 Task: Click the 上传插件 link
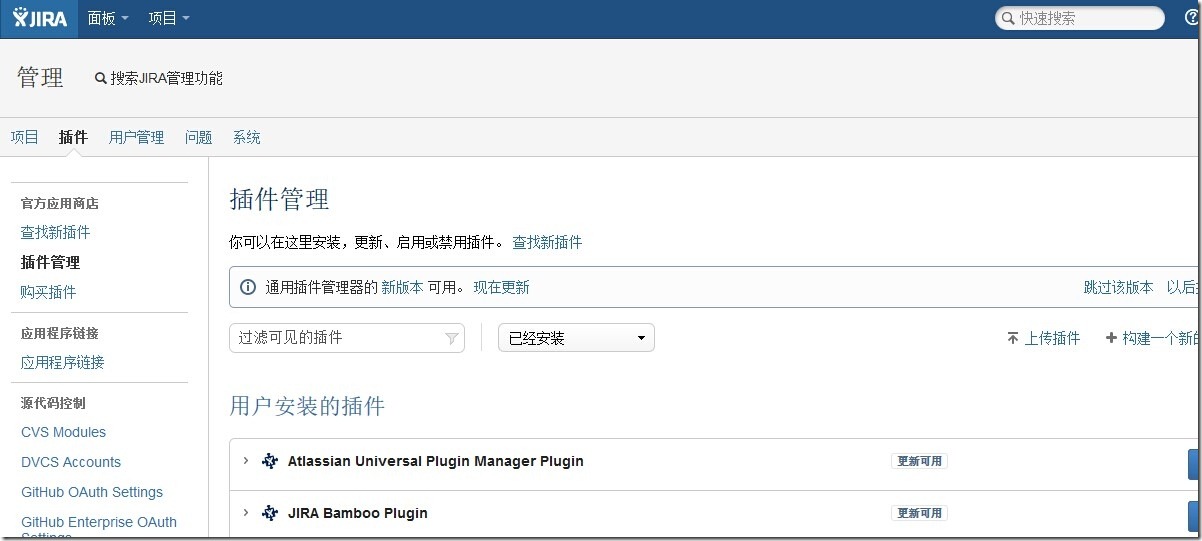tap(1052, 338)
